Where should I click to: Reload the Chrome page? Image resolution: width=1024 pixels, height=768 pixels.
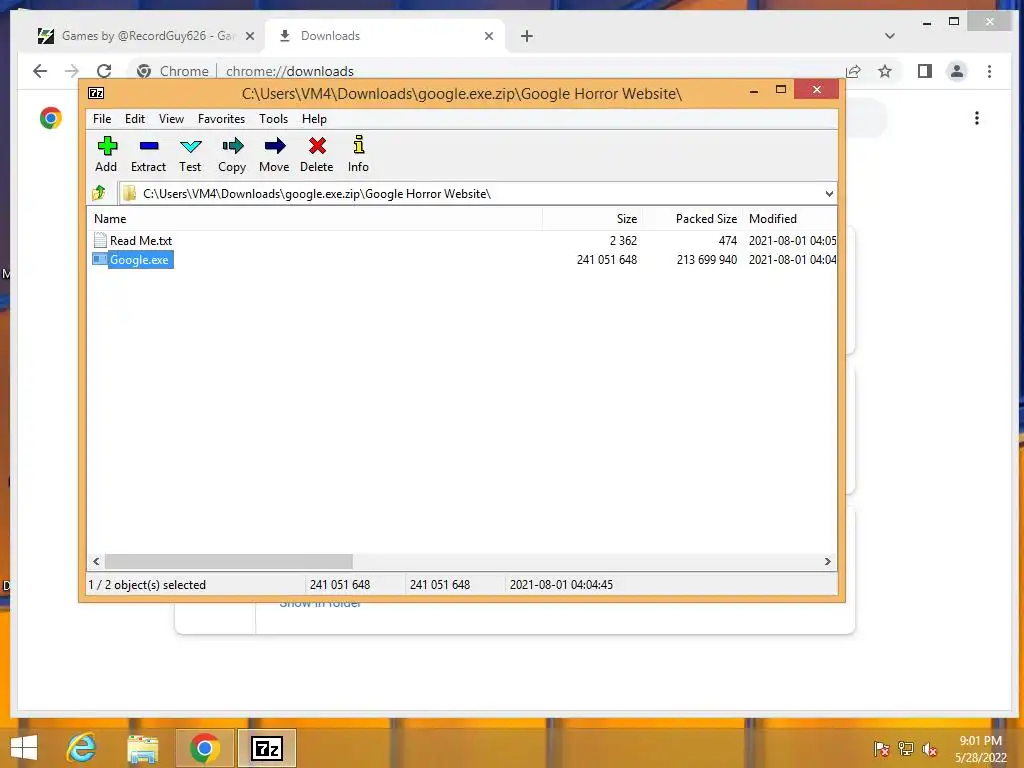(x=104, y=71)
